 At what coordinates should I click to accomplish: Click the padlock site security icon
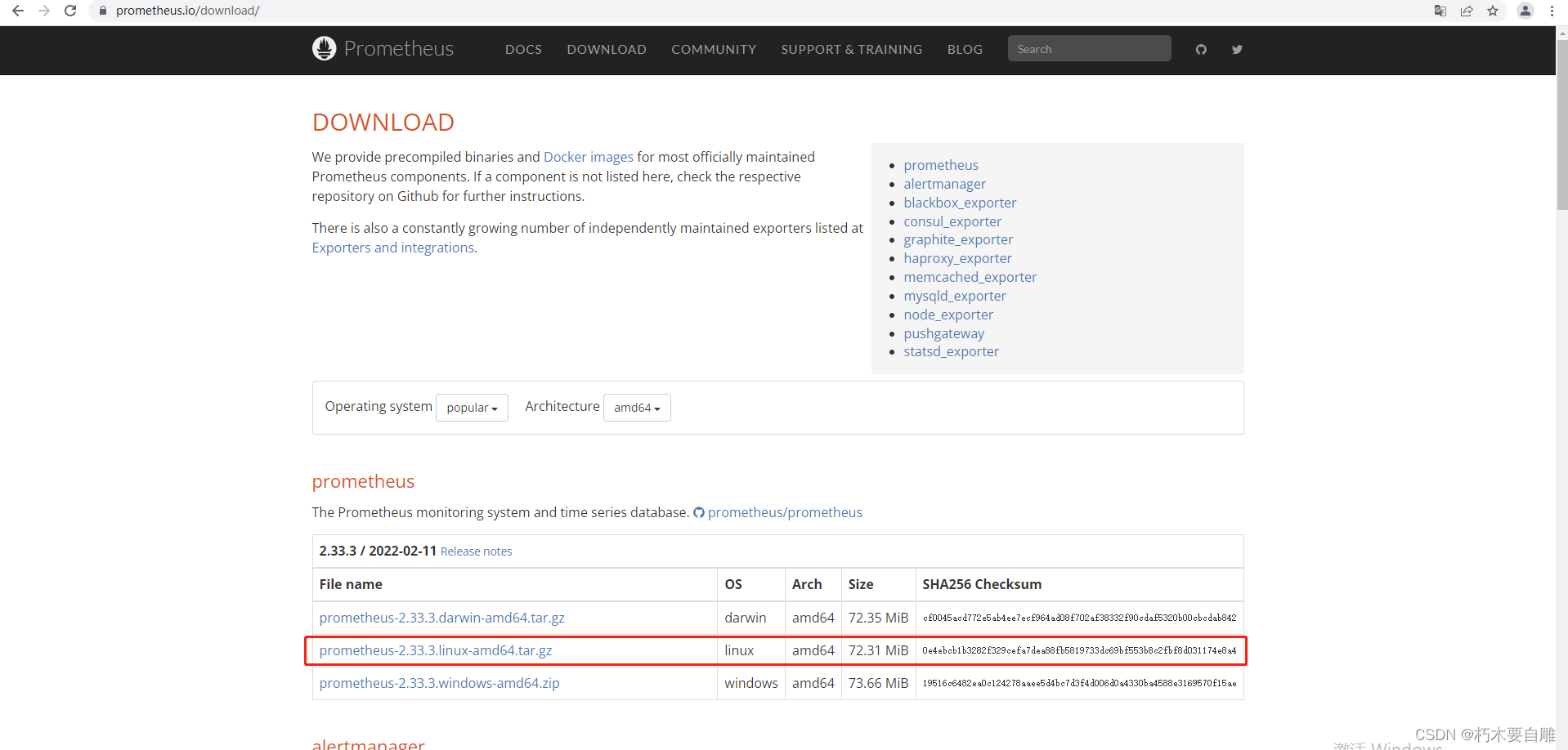coord(103,11)
